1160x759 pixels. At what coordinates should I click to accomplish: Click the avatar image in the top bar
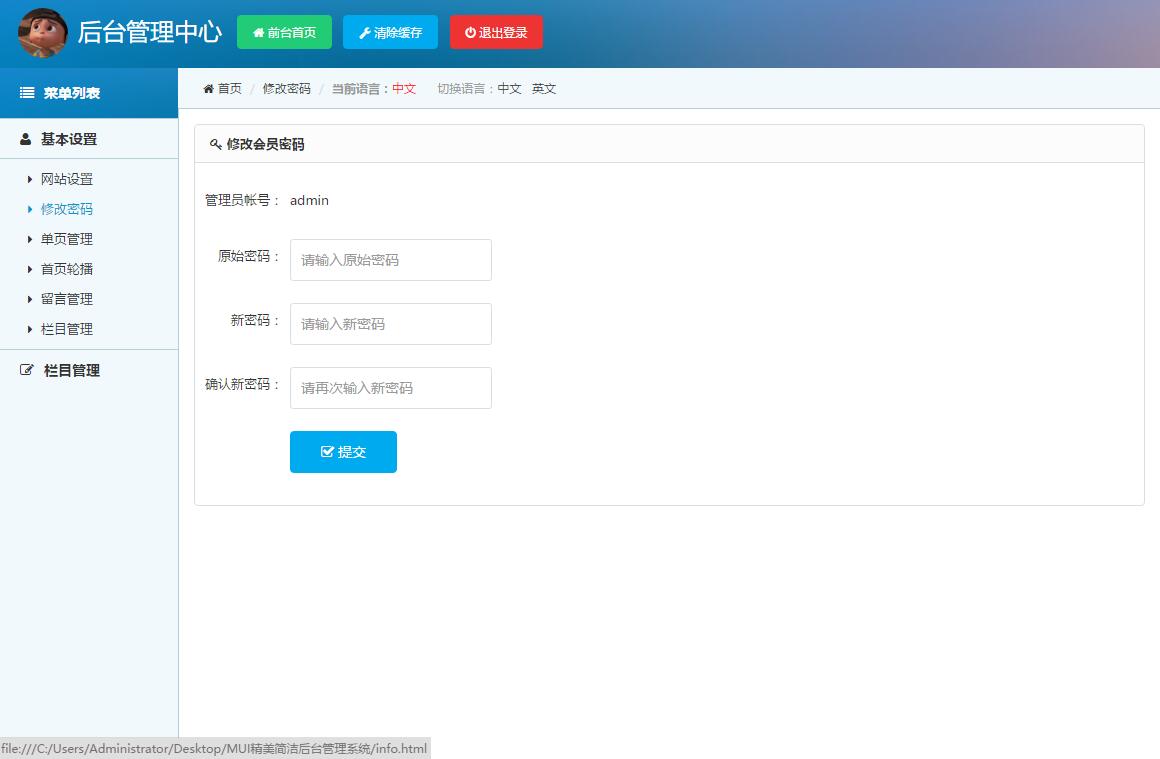42,32
